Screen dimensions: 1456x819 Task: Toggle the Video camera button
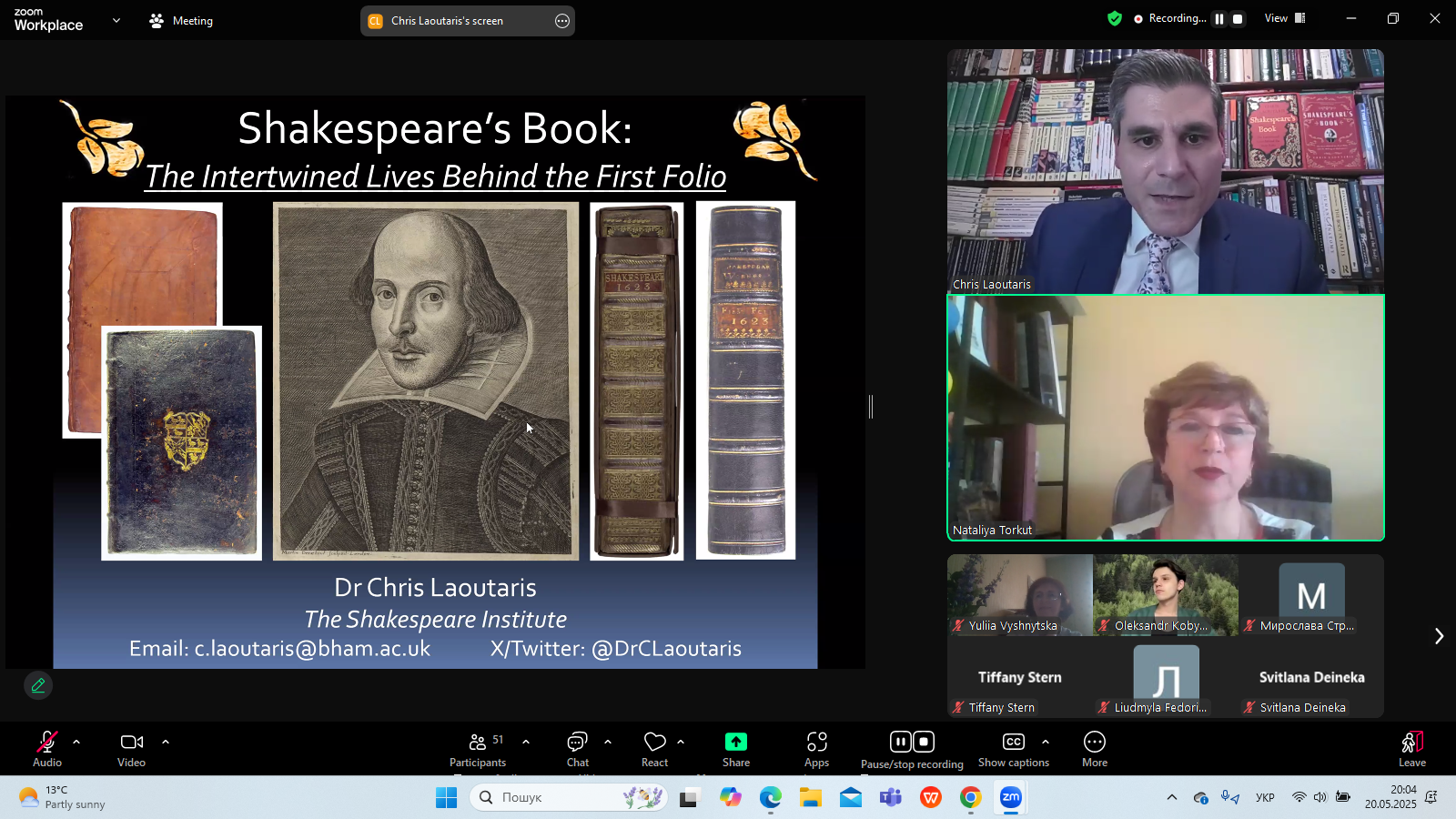pos(132,750)
